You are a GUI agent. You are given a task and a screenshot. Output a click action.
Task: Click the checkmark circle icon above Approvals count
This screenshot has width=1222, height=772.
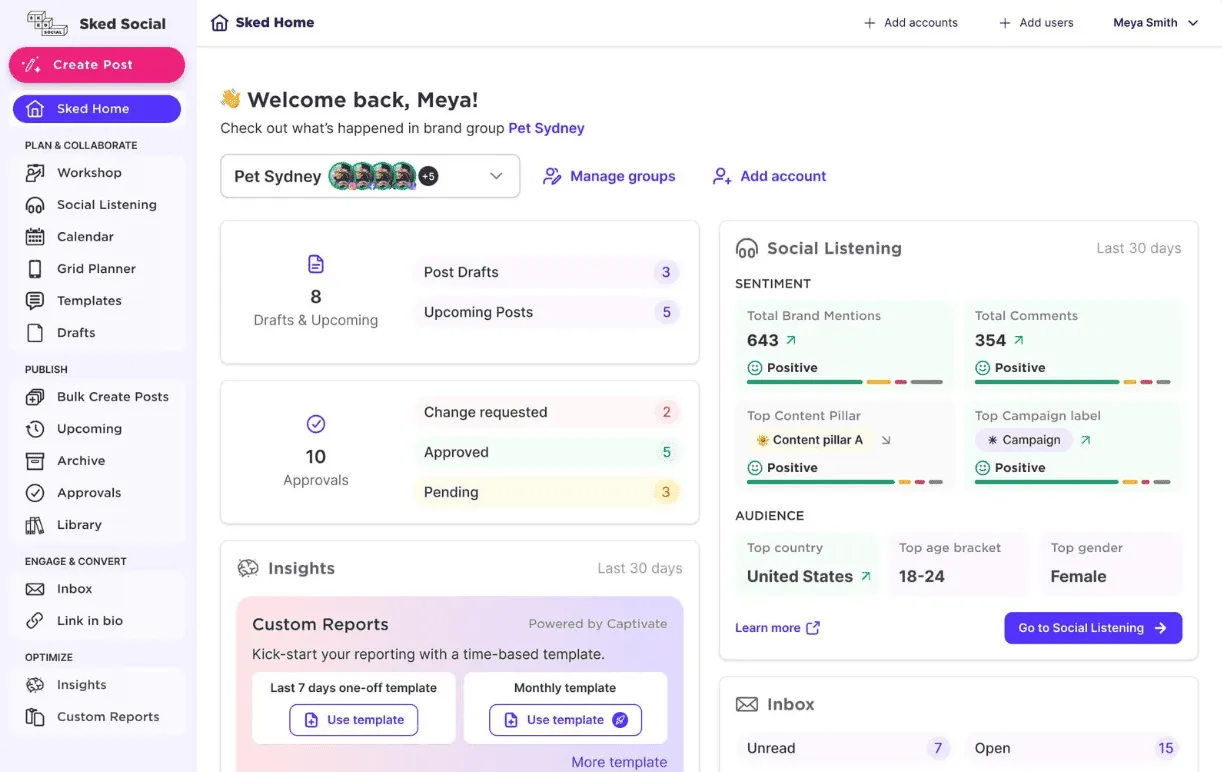click(316, 424)
